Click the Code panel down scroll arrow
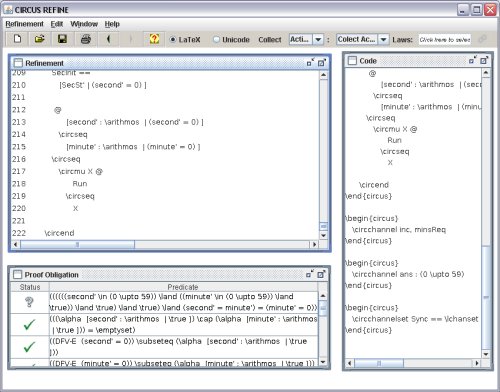Screen dimensions: 500x392 click(x=486, y=354)
